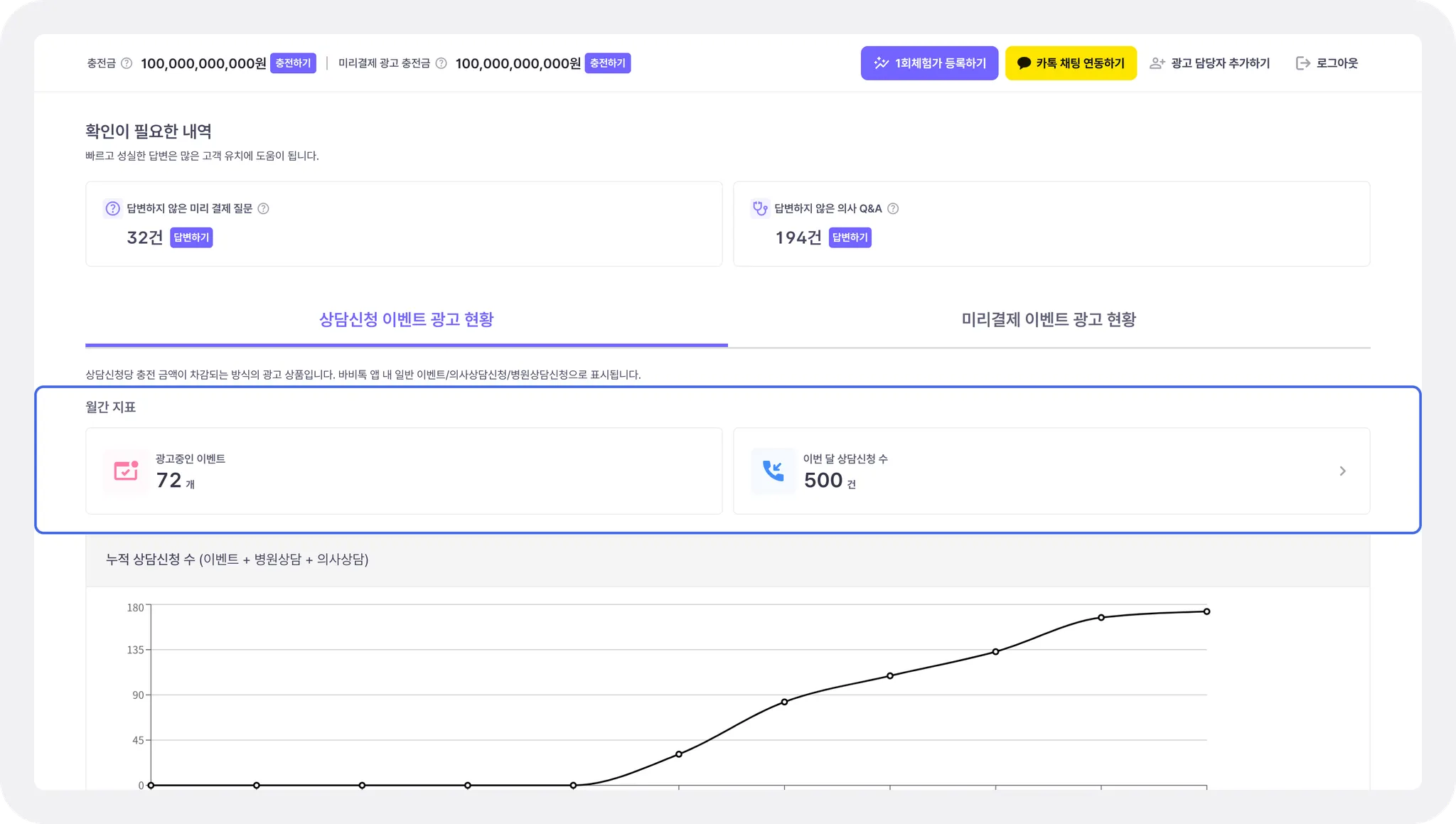1456x824 pixels.
Task: Click the pink calendar icon for 광고중인 이벤트
Action: (126, 471)
